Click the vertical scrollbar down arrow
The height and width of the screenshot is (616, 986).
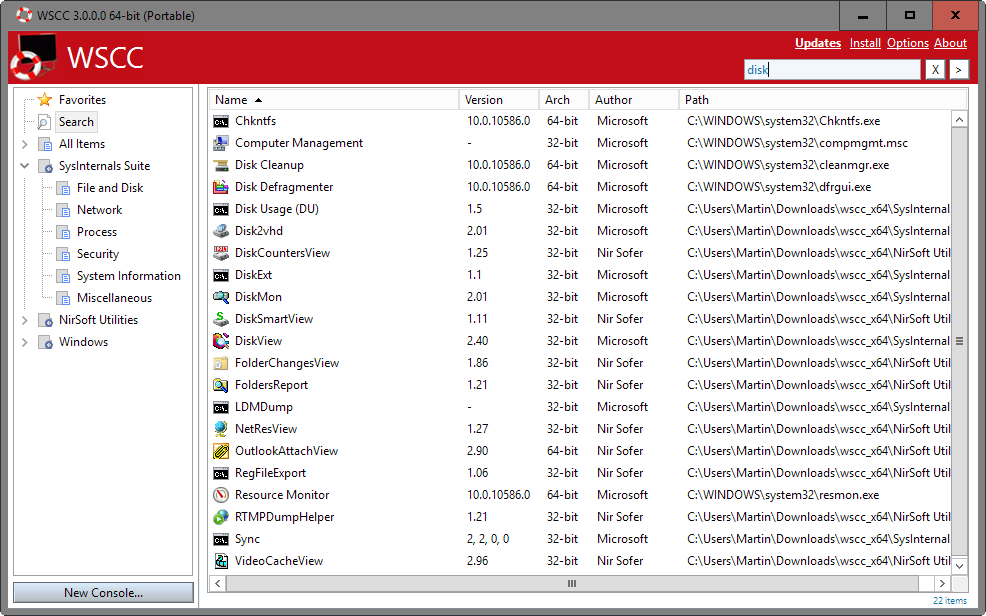pos(959,566)
